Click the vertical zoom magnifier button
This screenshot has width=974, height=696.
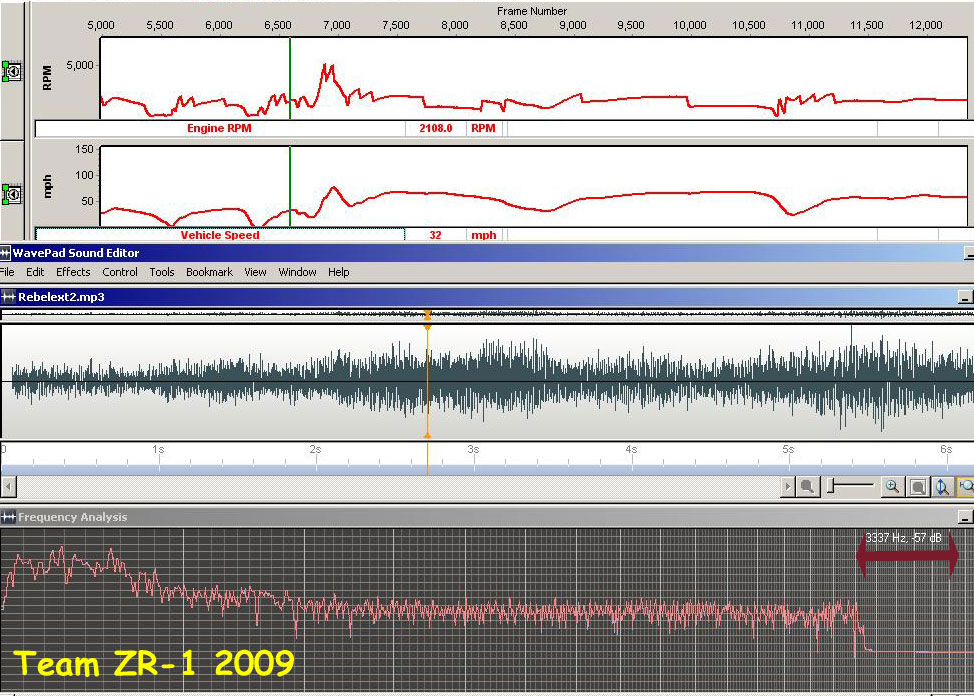pos(941,487)
